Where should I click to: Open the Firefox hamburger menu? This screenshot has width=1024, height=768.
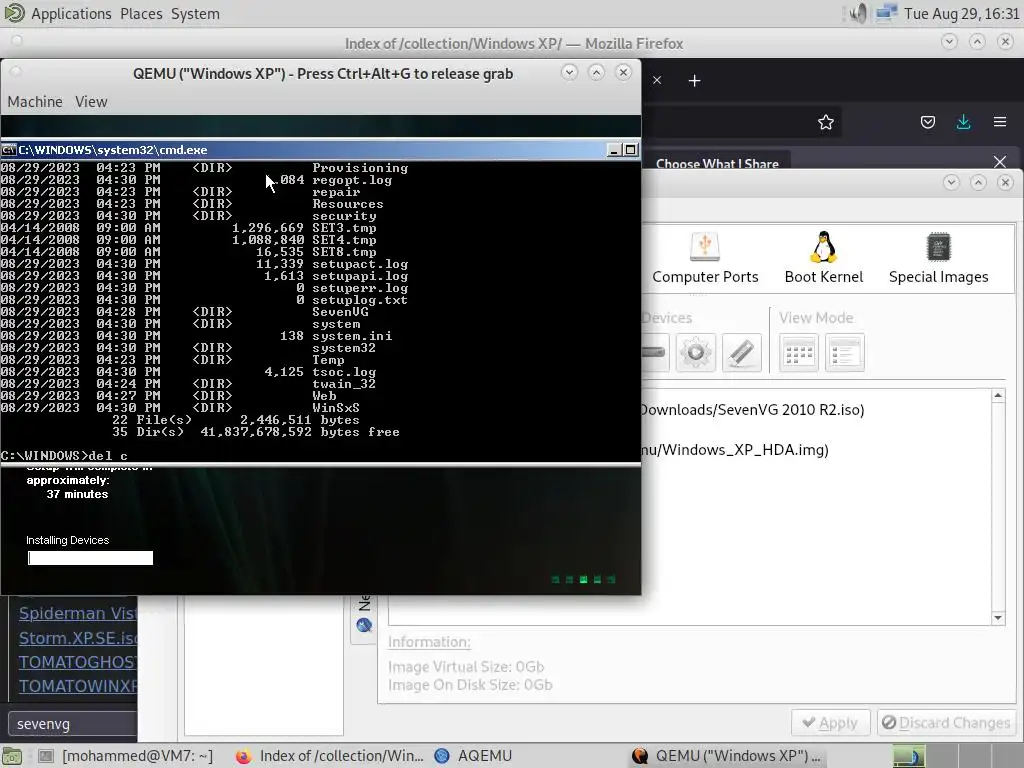click(x=999, y=122)
